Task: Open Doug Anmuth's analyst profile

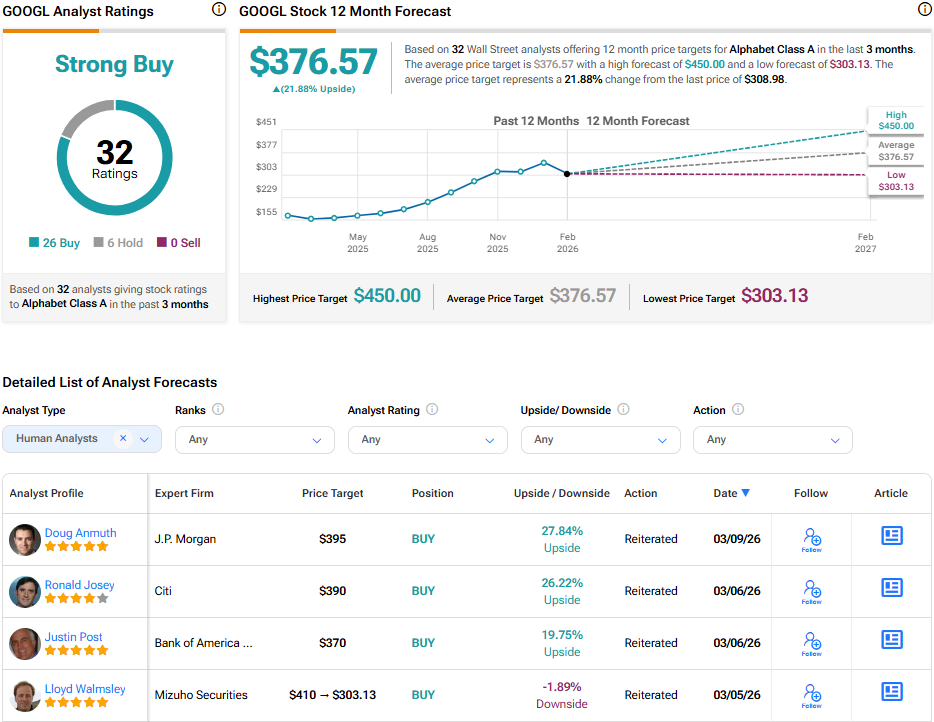Action: point(80,533)
